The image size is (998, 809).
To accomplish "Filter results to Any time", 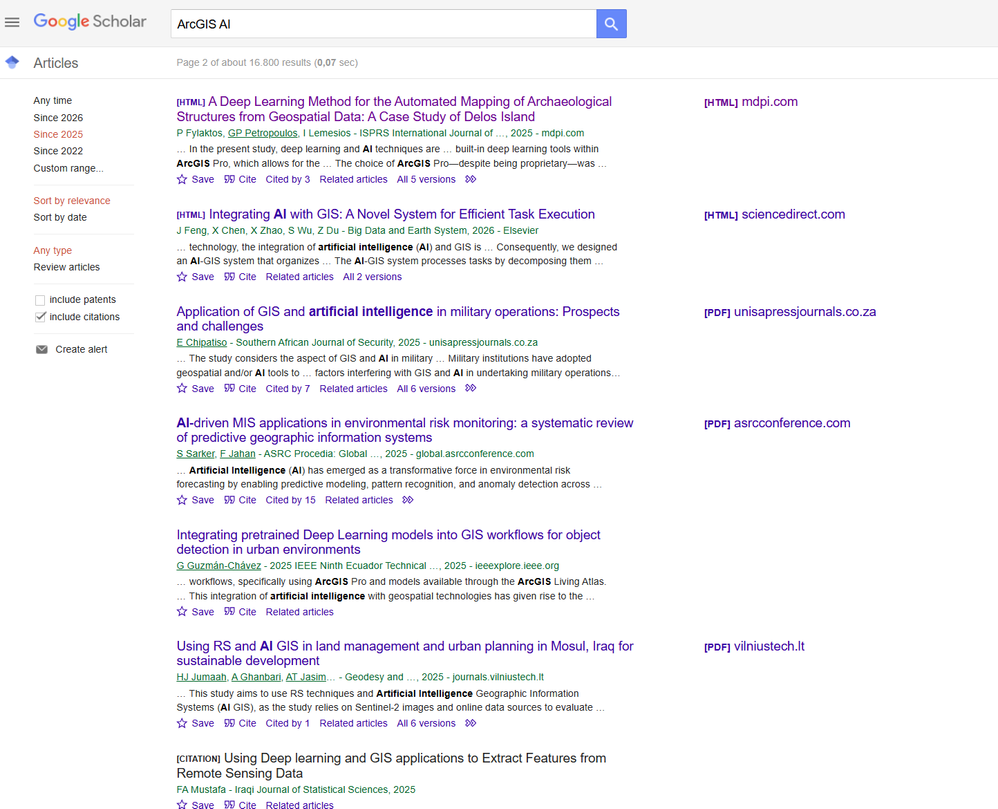I will click(53, 101).
